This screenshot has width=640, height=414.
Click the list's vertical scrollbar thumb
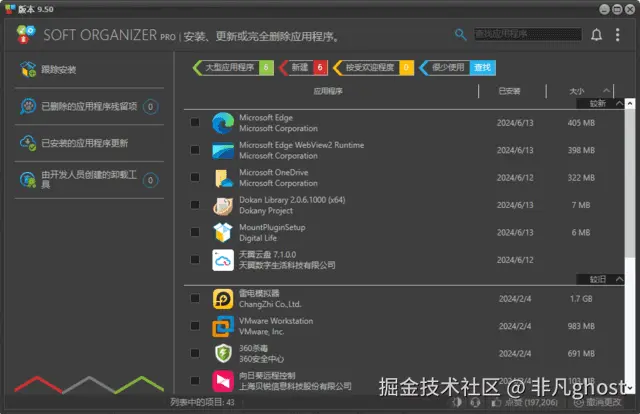pos(630,183)
